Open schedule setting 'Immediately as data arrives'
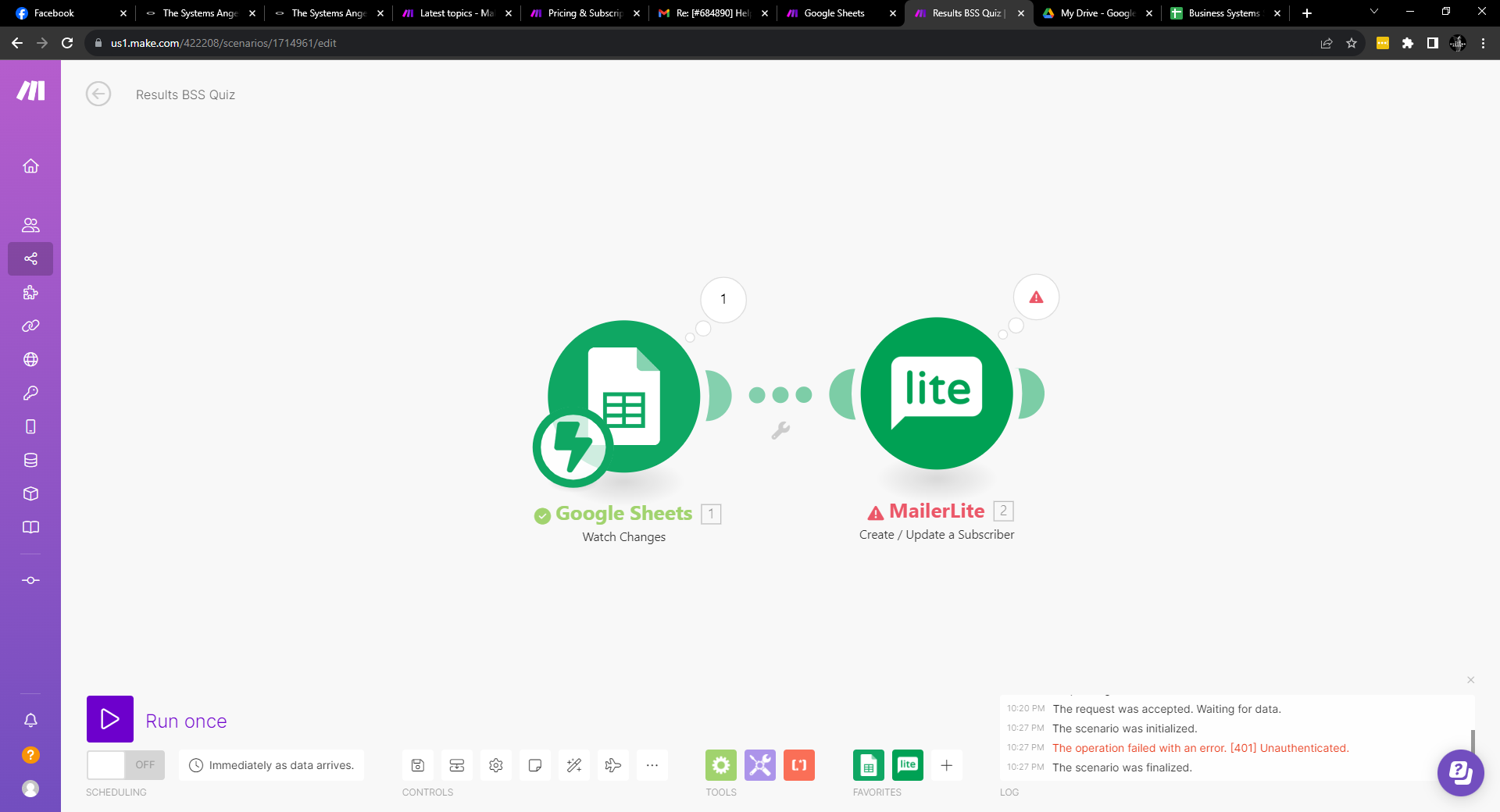1500x812 pixels. click(272, 765)
